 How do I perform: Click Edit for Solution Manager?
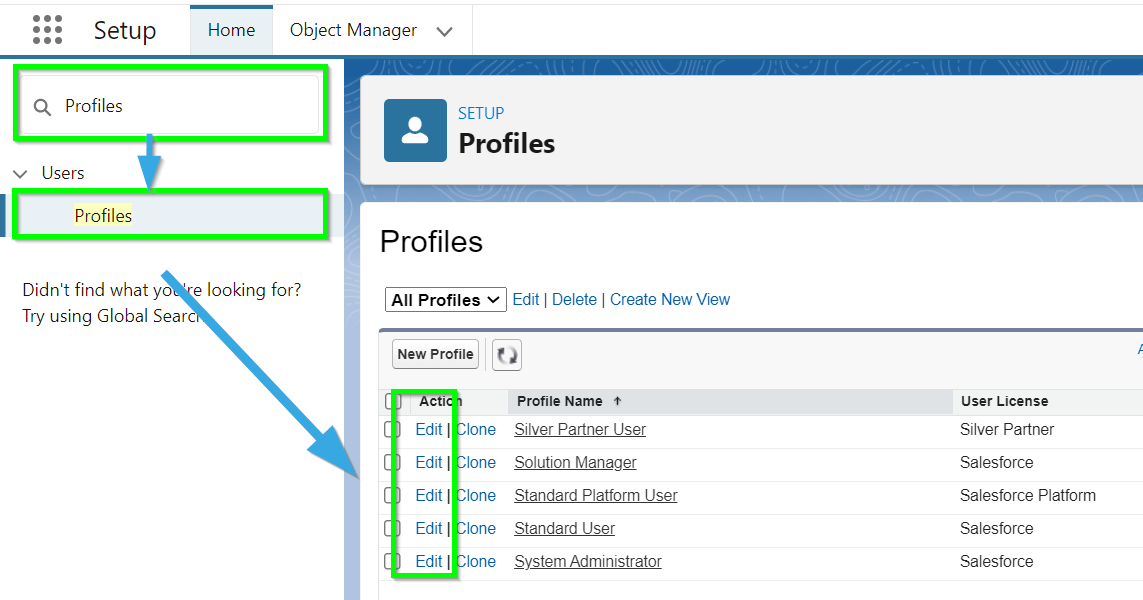429,462
